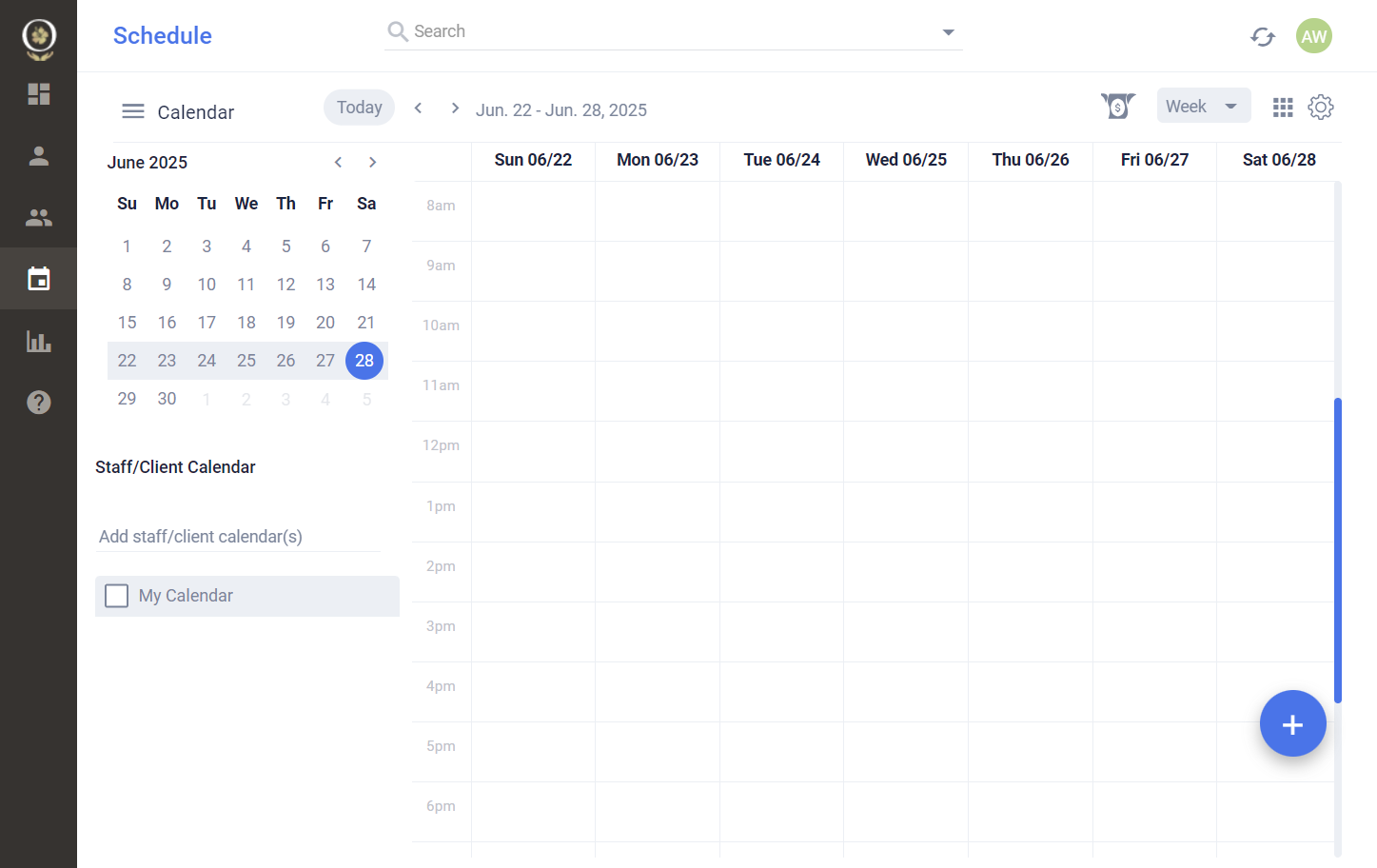Show next month in mini calendar
1377x868 pixels.
tap(372, 163)
